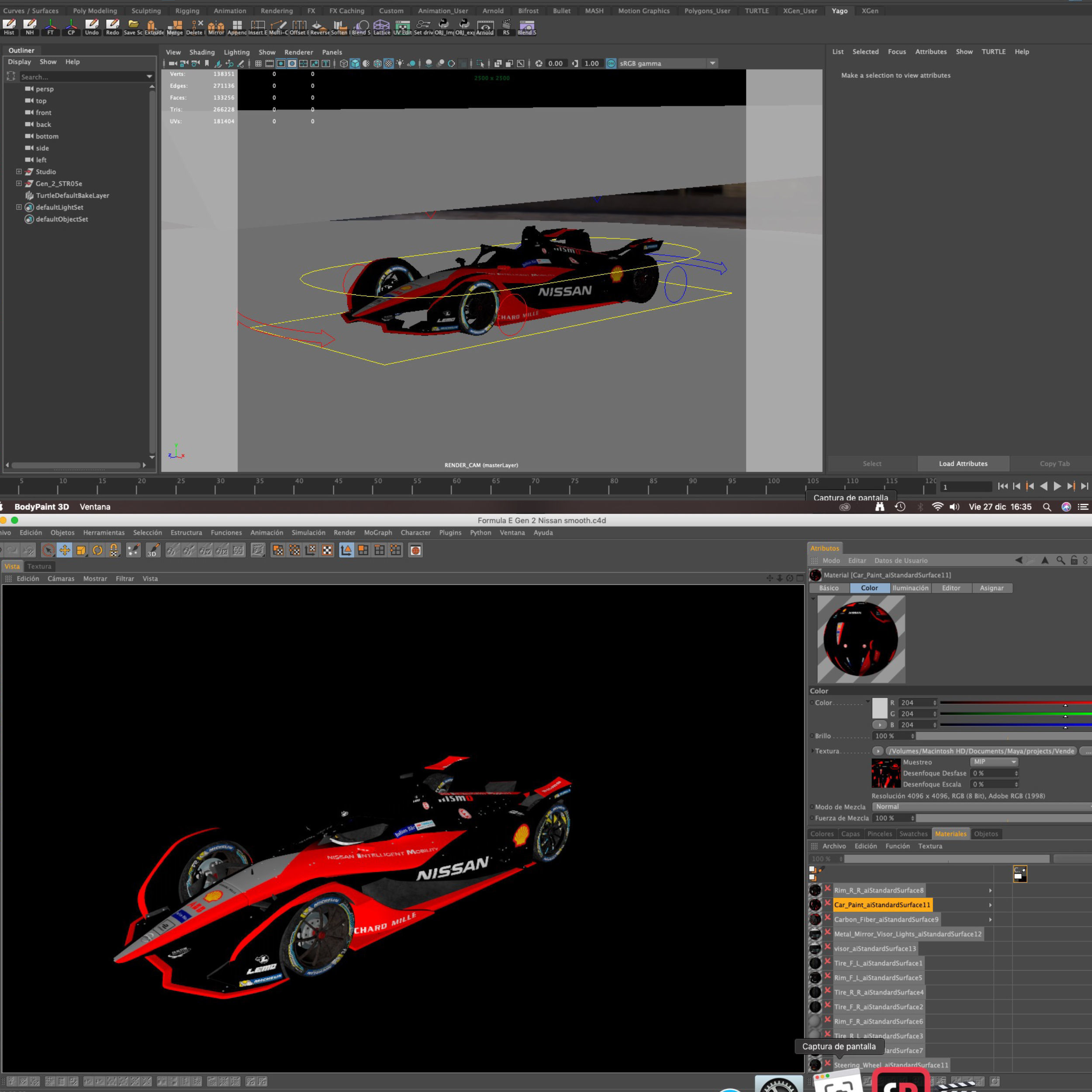Open the sRGB gamma view transform dropdown
The height and width of the screenshot is (1092, 1092).
(713, 63)
